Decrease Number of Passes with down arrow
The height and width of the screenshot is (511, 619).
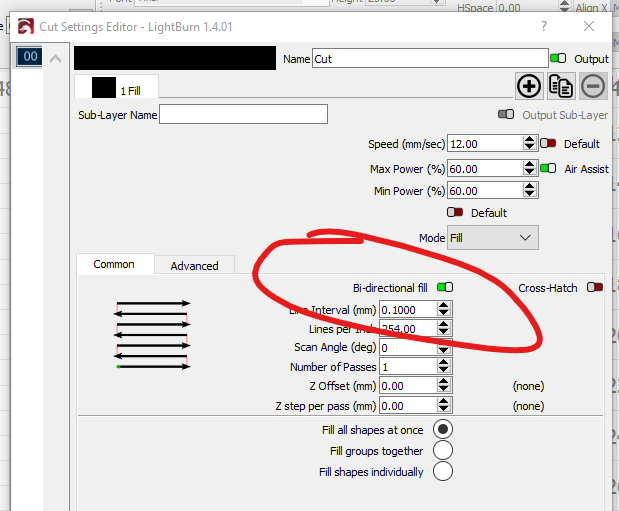pyautogui.click(x=444, y=372)
